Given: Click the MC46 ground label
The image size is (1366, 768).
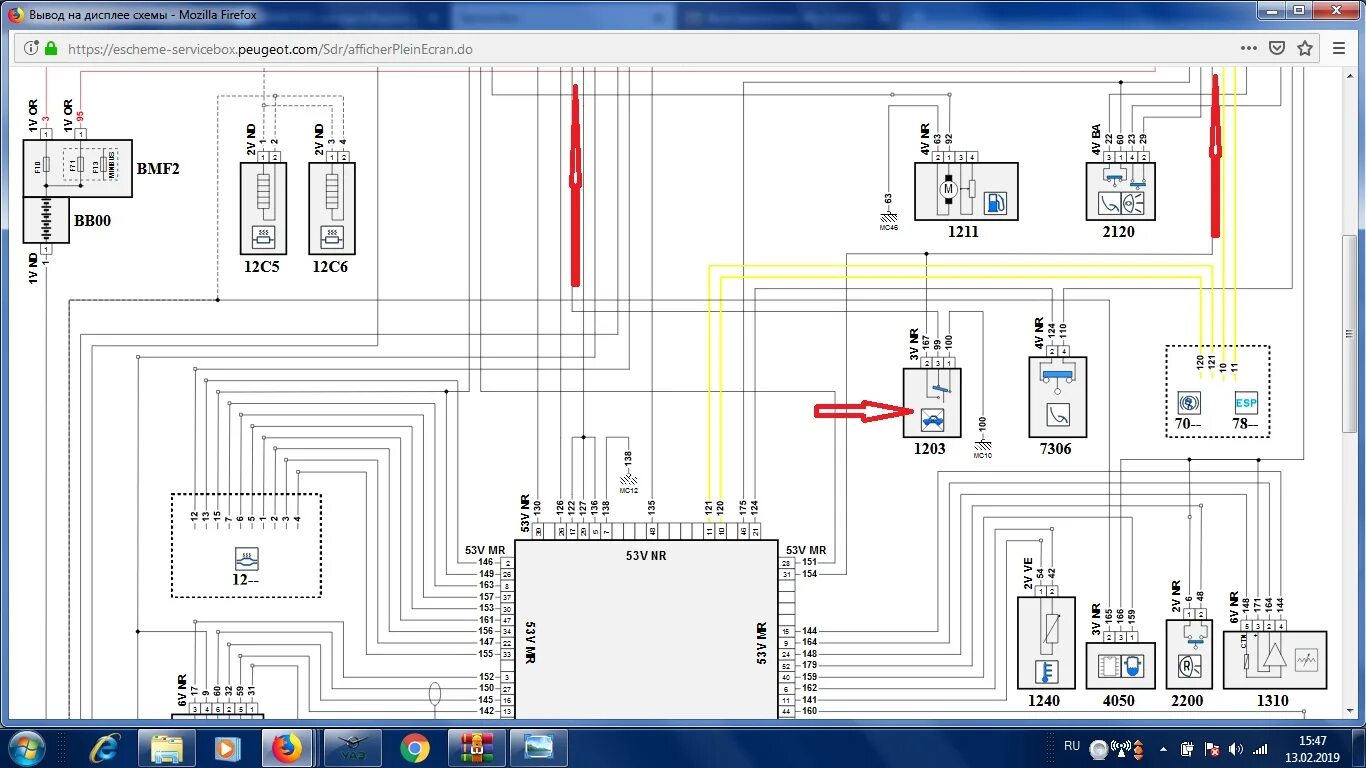Looking at the screenshot, I should click(x=888, y=227).
